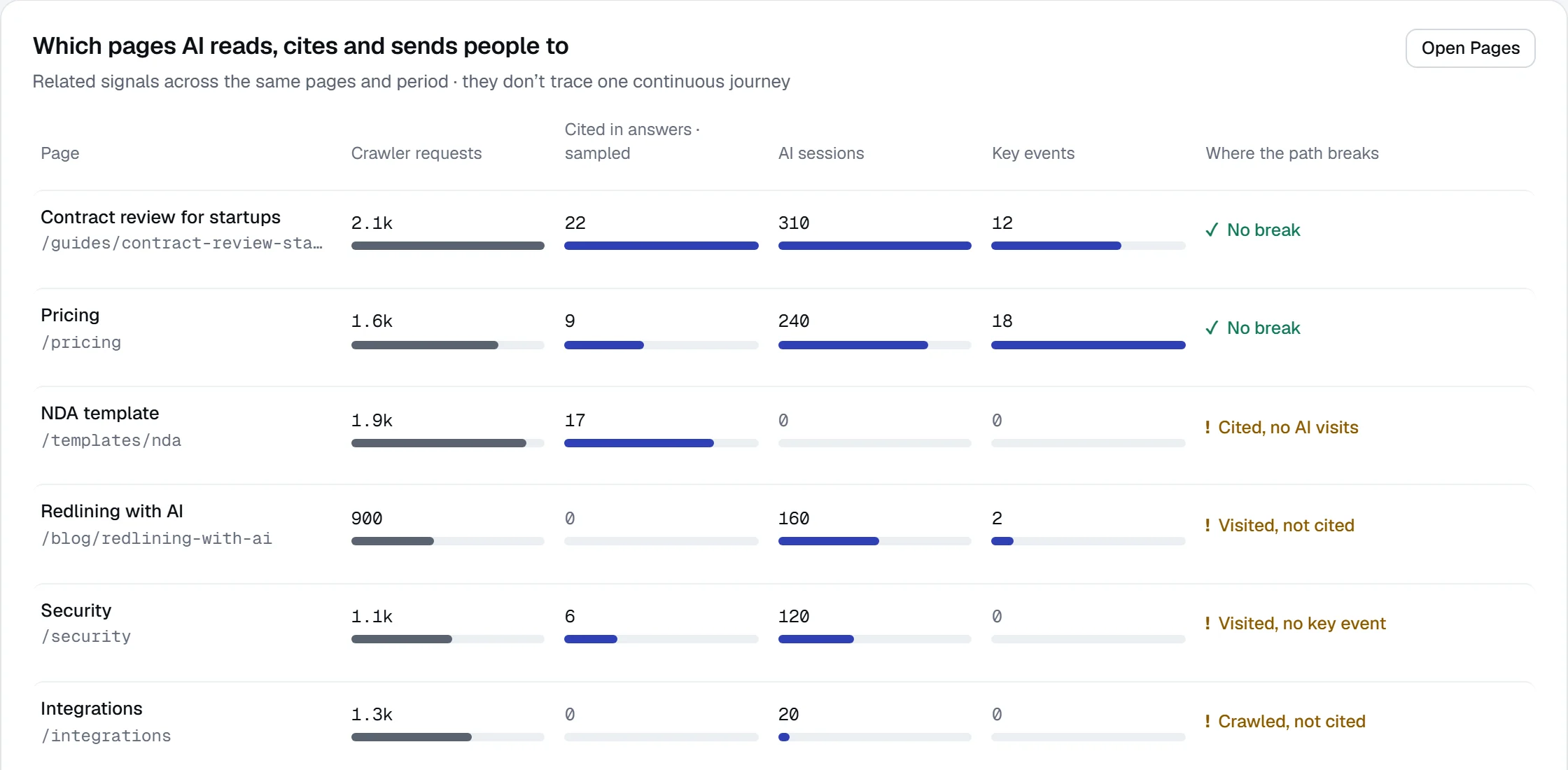Click the 160 AI sessions value for Redlining
Image resolution: width=1568 pixels, height=770 pixels.
pos(794,519)
